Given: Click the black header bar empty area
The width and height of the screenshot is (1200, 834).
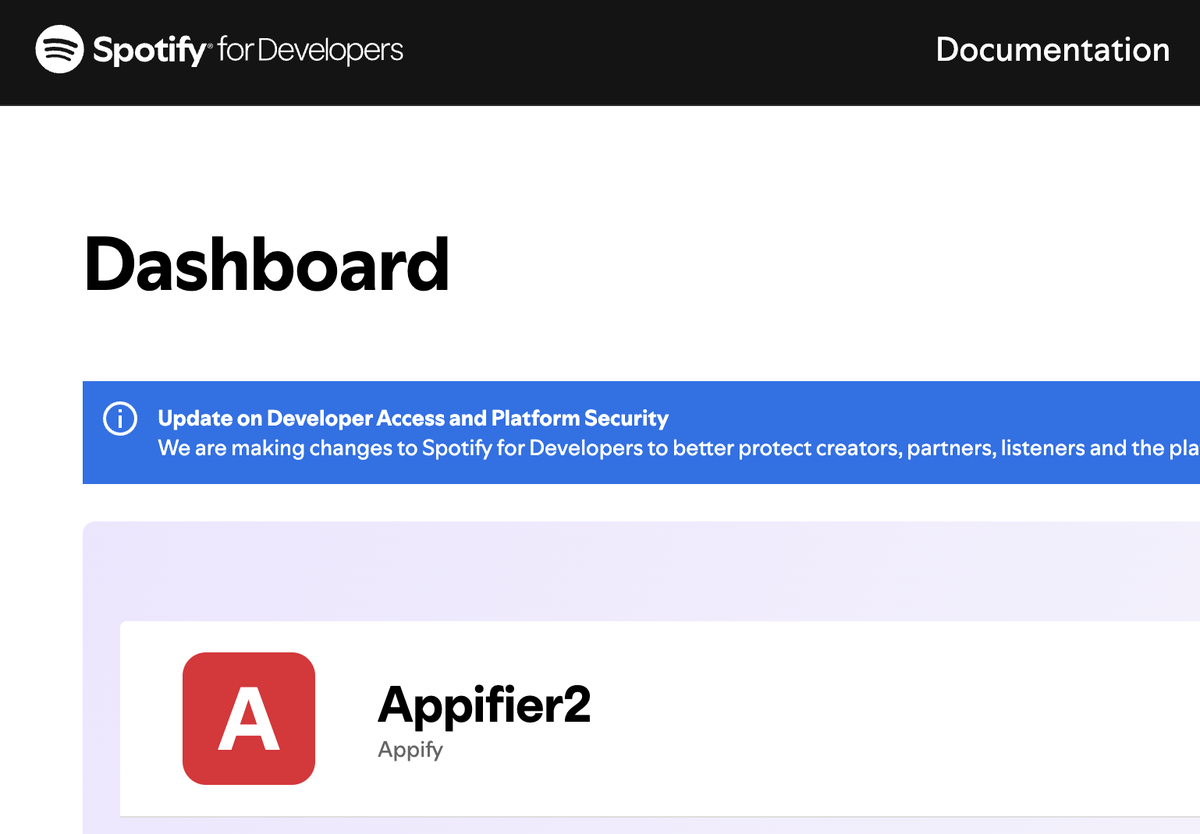Looking at the screenshot, I should coord(650,50).
